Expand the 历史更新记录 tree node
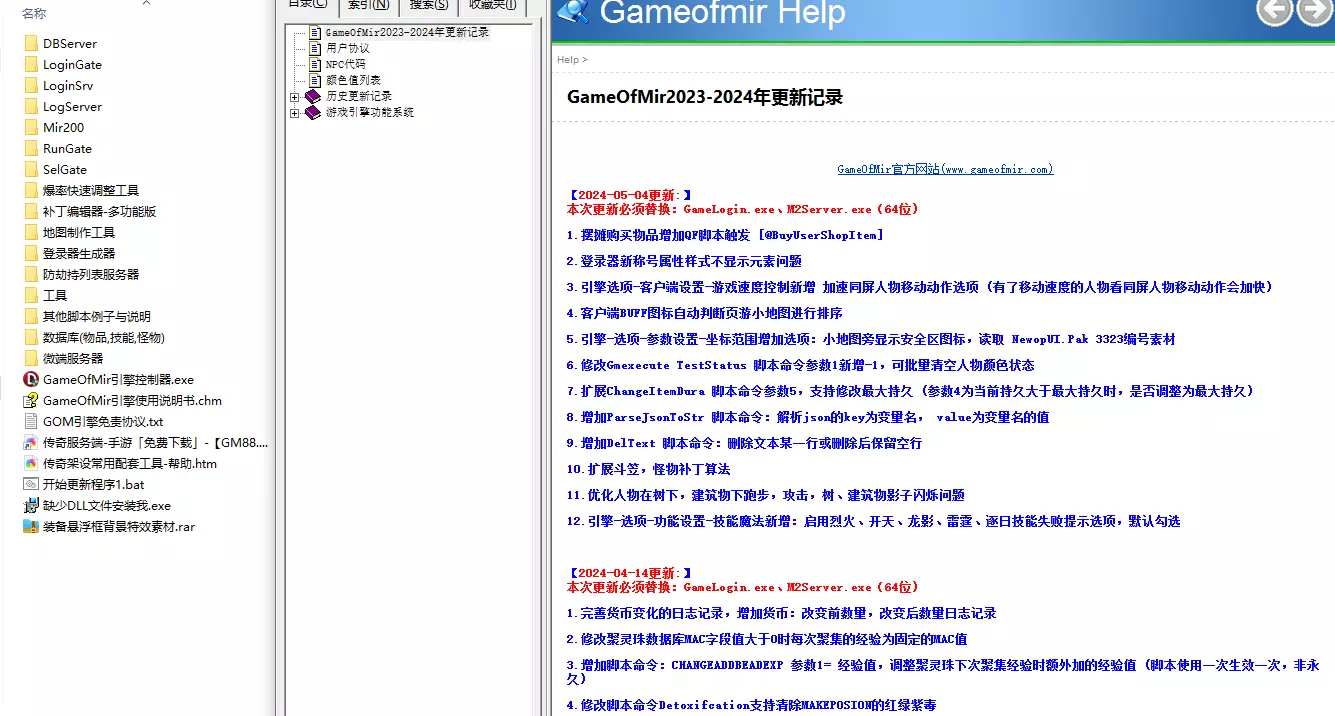This screenshot has width=1335, height=716. 295,97
